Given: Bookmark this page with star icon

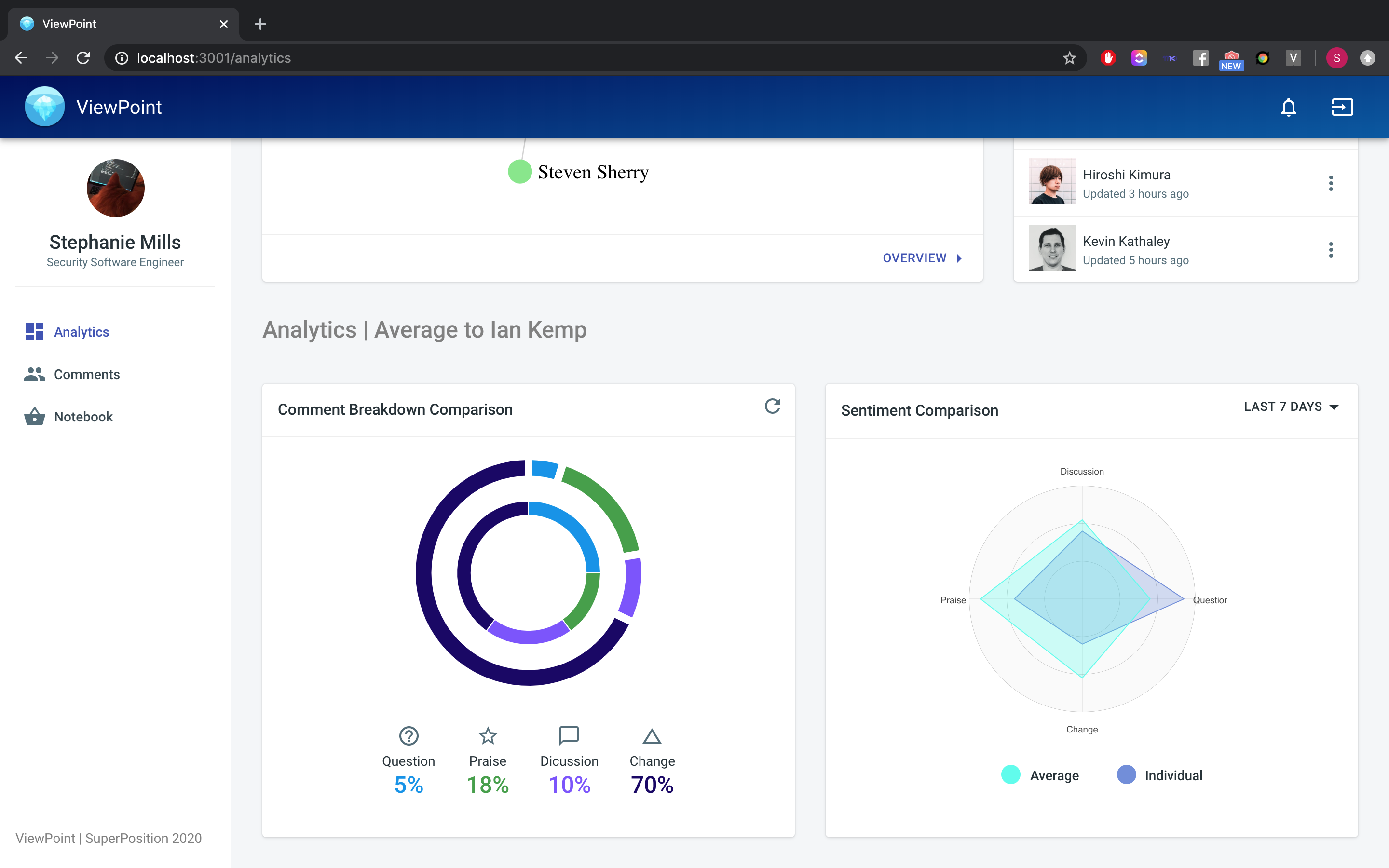Looking at the screenshot, I should 1069,58.
